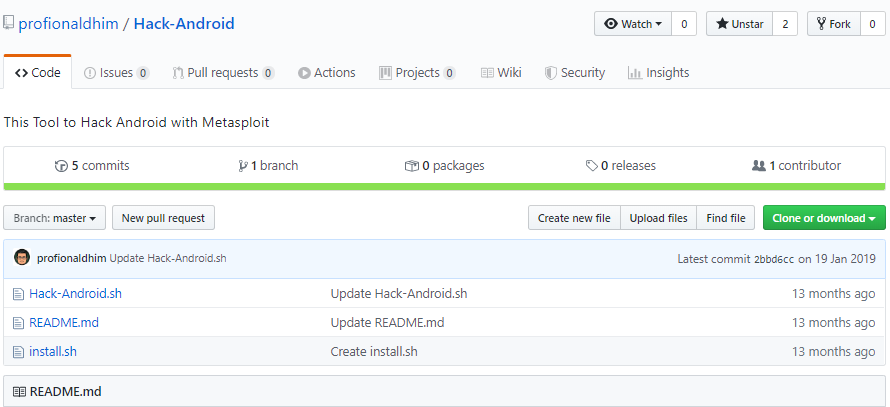Click the Projects board icon
This screenshot has width=890, height=407.
pyautogui.click(x=385, y=73)
